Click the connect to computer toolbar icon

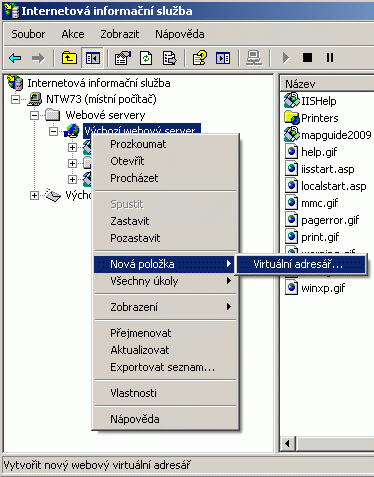click(x=254, y=58)
